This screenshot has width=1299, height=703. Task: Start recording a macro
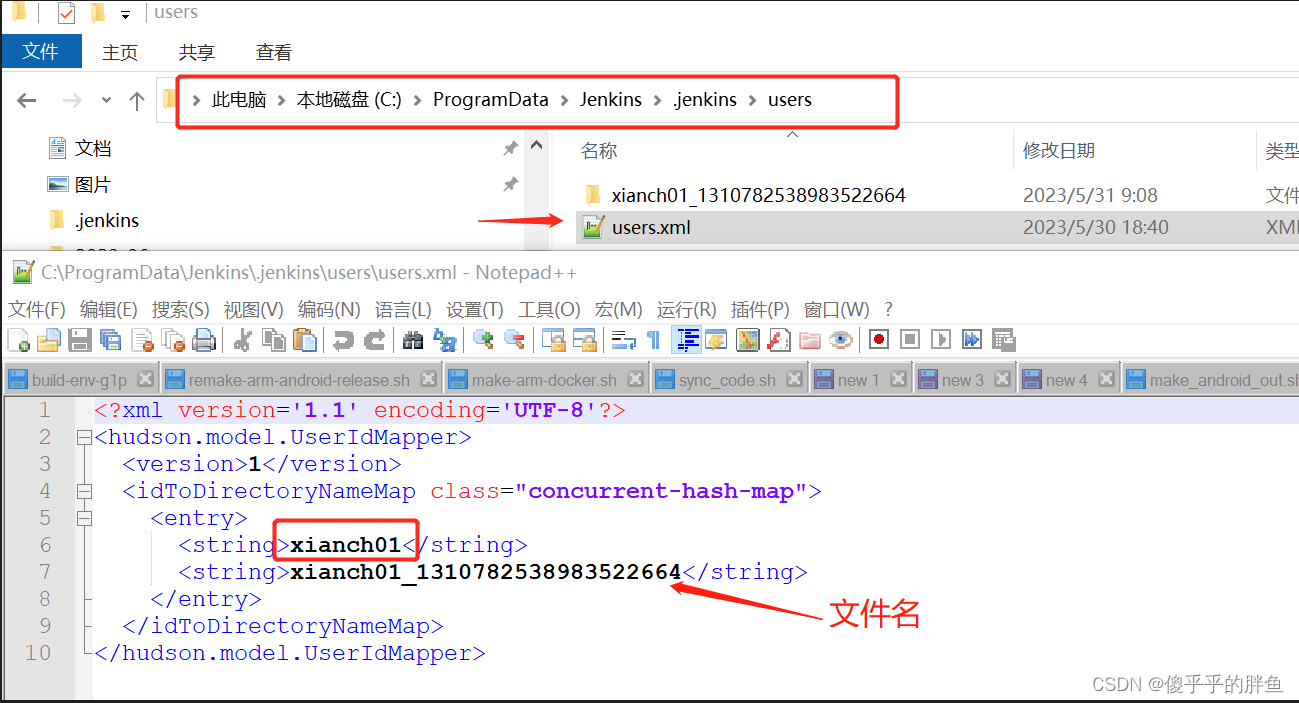879,340
